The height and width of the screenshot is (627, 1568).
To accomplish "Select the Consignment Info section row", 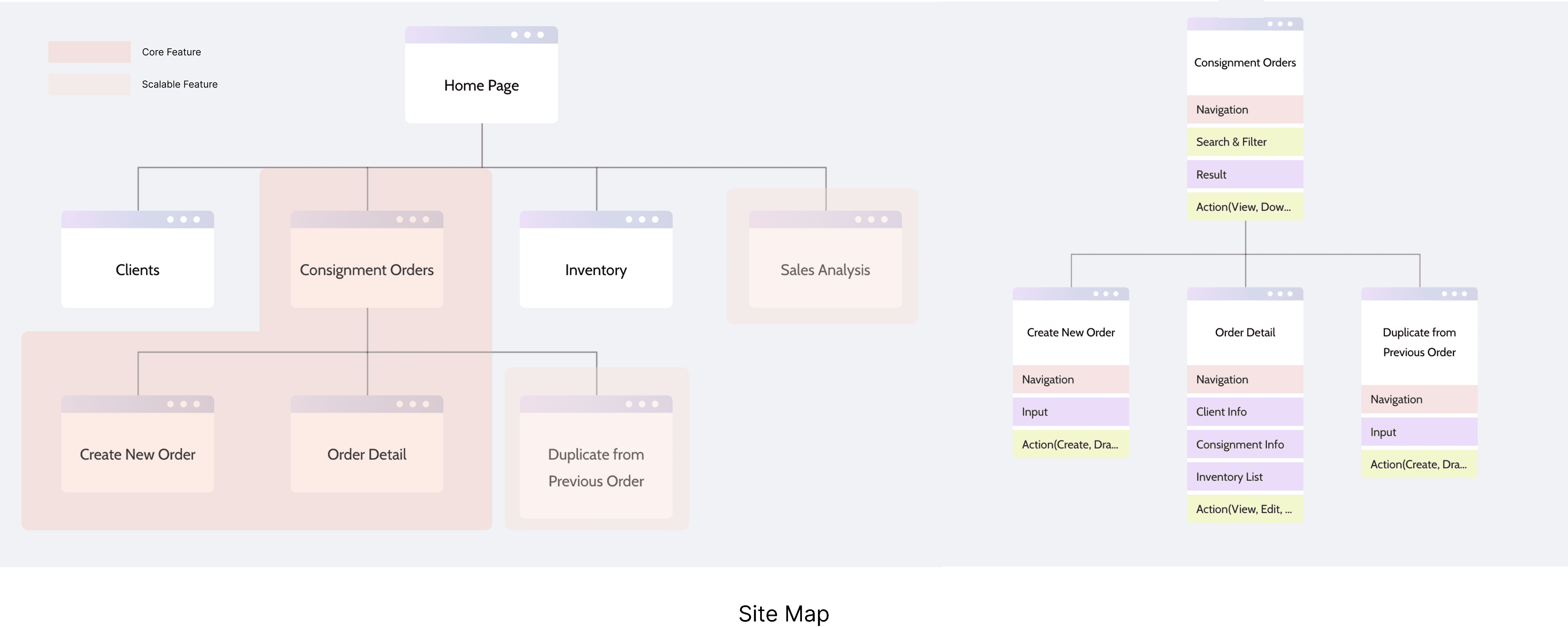I will 1244,444.
